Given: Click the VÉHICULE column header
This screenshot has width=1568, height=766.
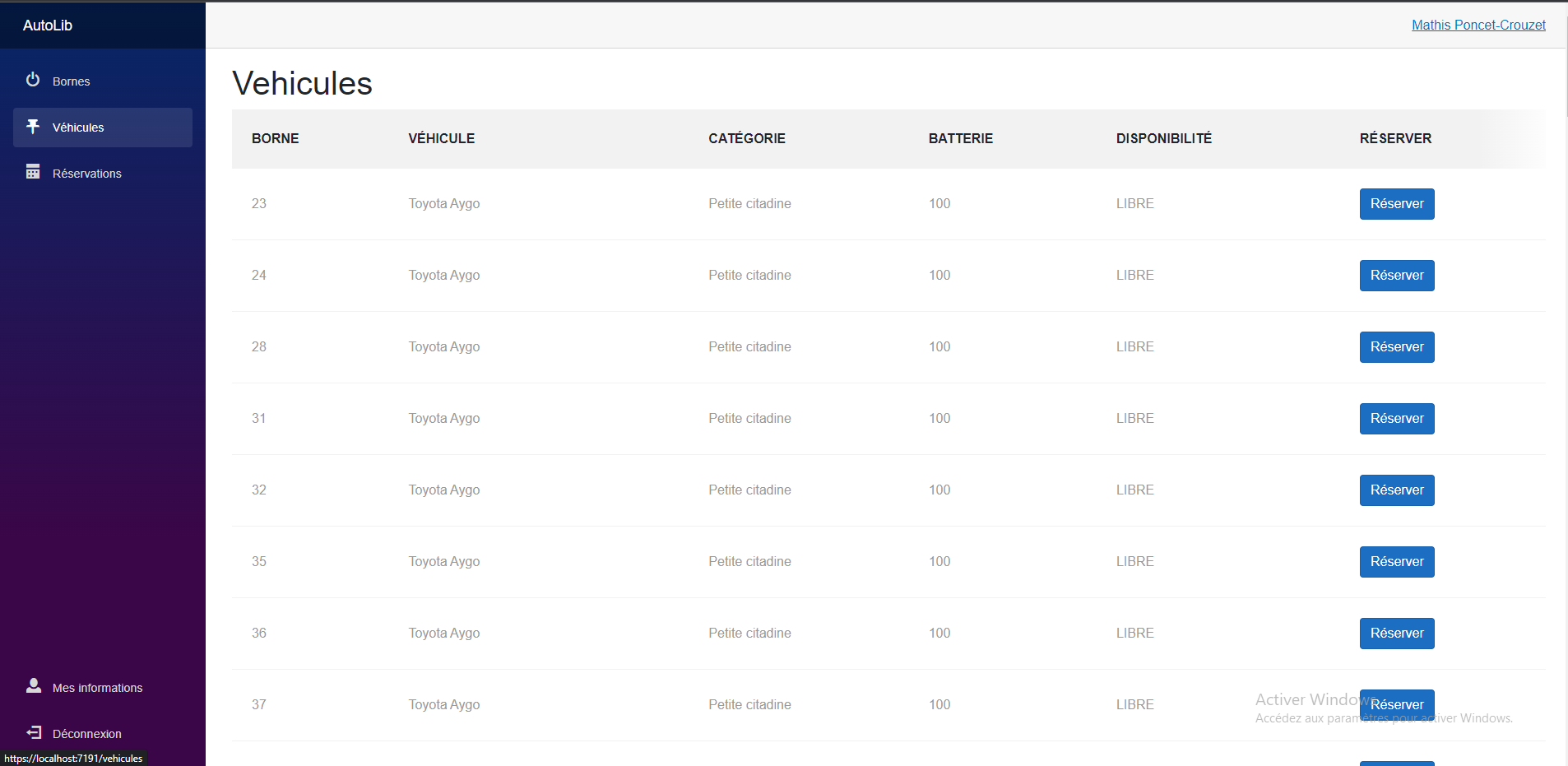Looking at the screenshot, I should click(442, 138).
